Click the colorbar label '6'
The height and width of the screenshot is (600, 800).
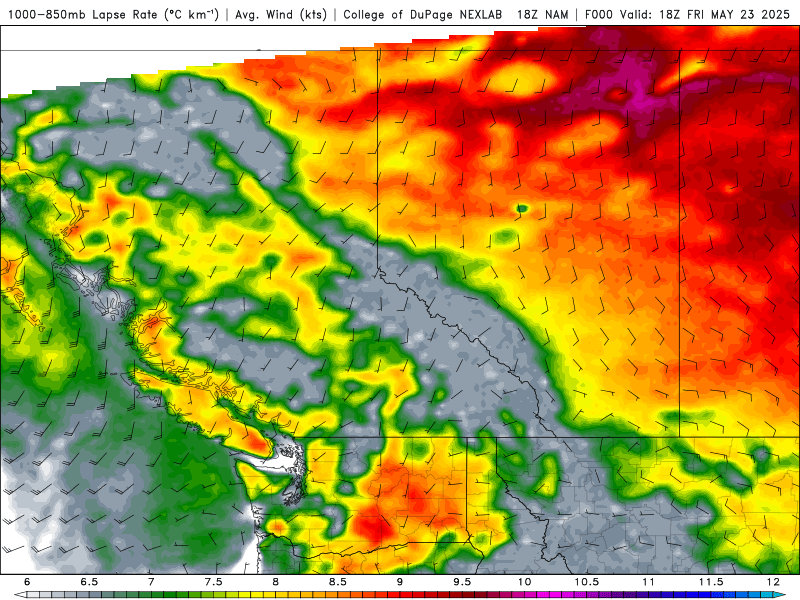tap(27, 582)
